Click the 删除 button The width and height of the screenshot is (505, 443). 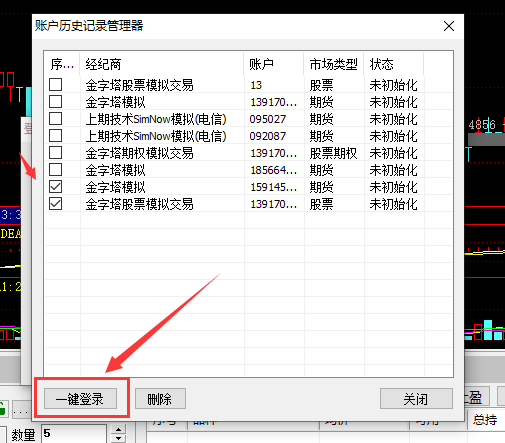[160, 399]
